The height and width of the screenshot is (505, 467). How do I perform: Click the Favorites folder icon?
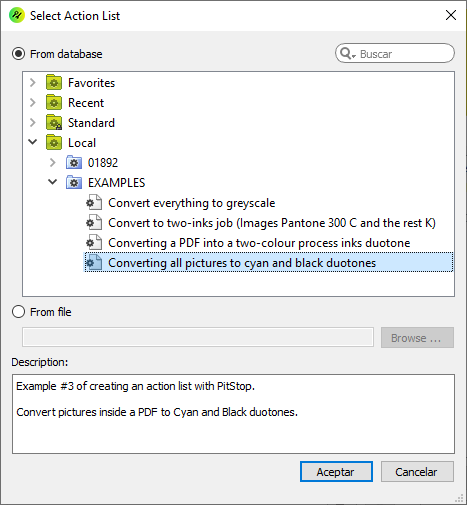(x=54, y=83)
